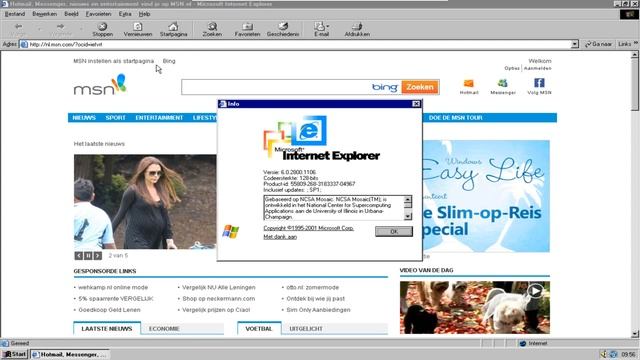Click the Hotmail icon on MSN
Image resolution: width=640 pixels, height=360 pixels.
coord(469,84)
